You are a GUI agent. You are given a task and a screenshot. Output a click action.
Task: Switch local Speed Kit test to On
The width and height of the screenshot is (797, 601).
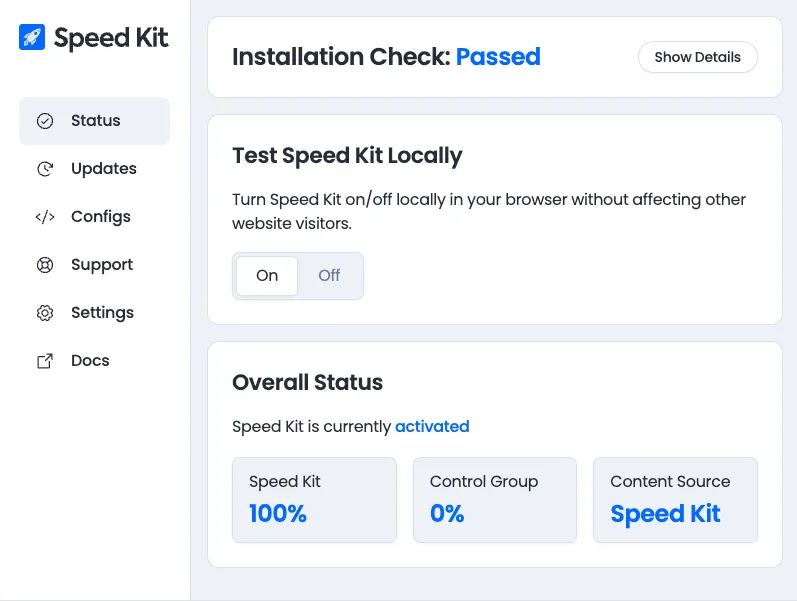coord(267,276)
